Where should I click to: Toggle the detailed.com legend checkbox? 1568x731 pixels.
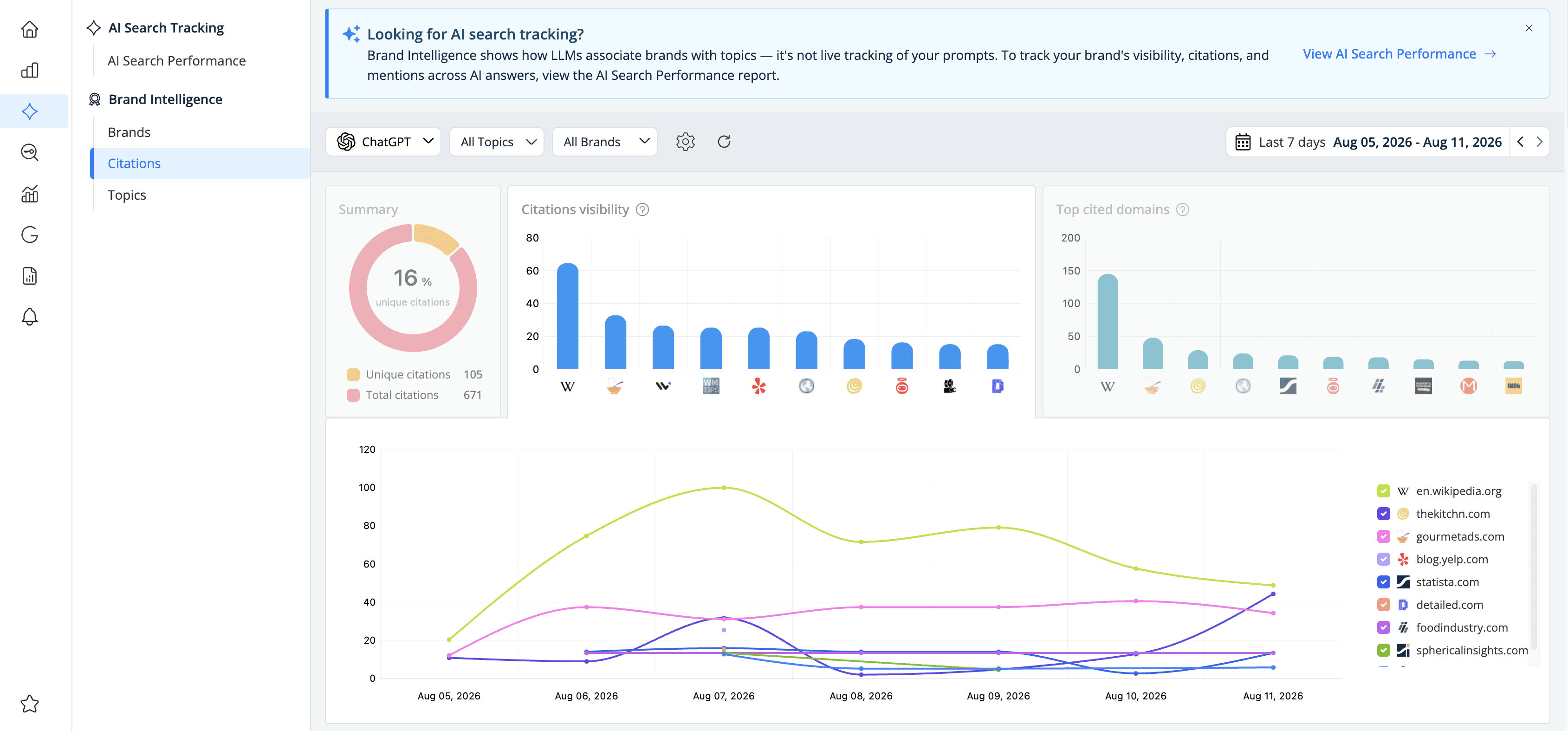click(x=1383, y=605)
